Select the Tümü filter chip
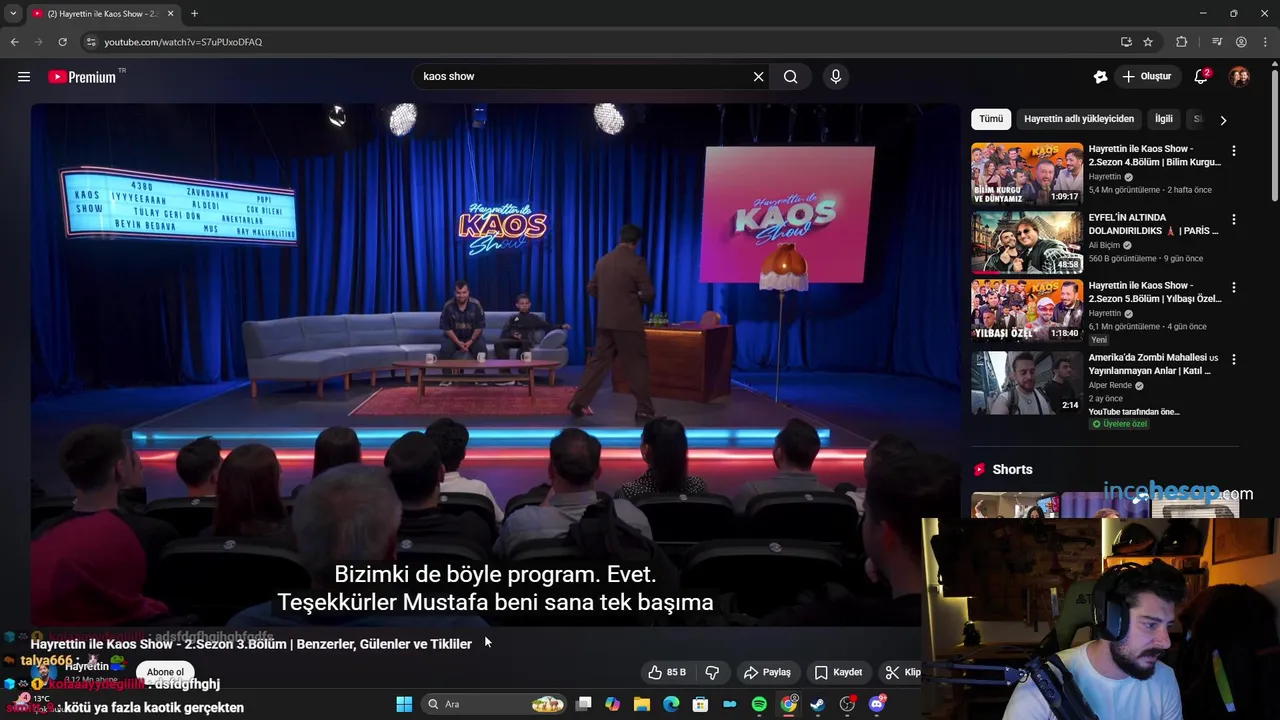The height and width of the screenshot is (720, 1280). coord(991,119)
